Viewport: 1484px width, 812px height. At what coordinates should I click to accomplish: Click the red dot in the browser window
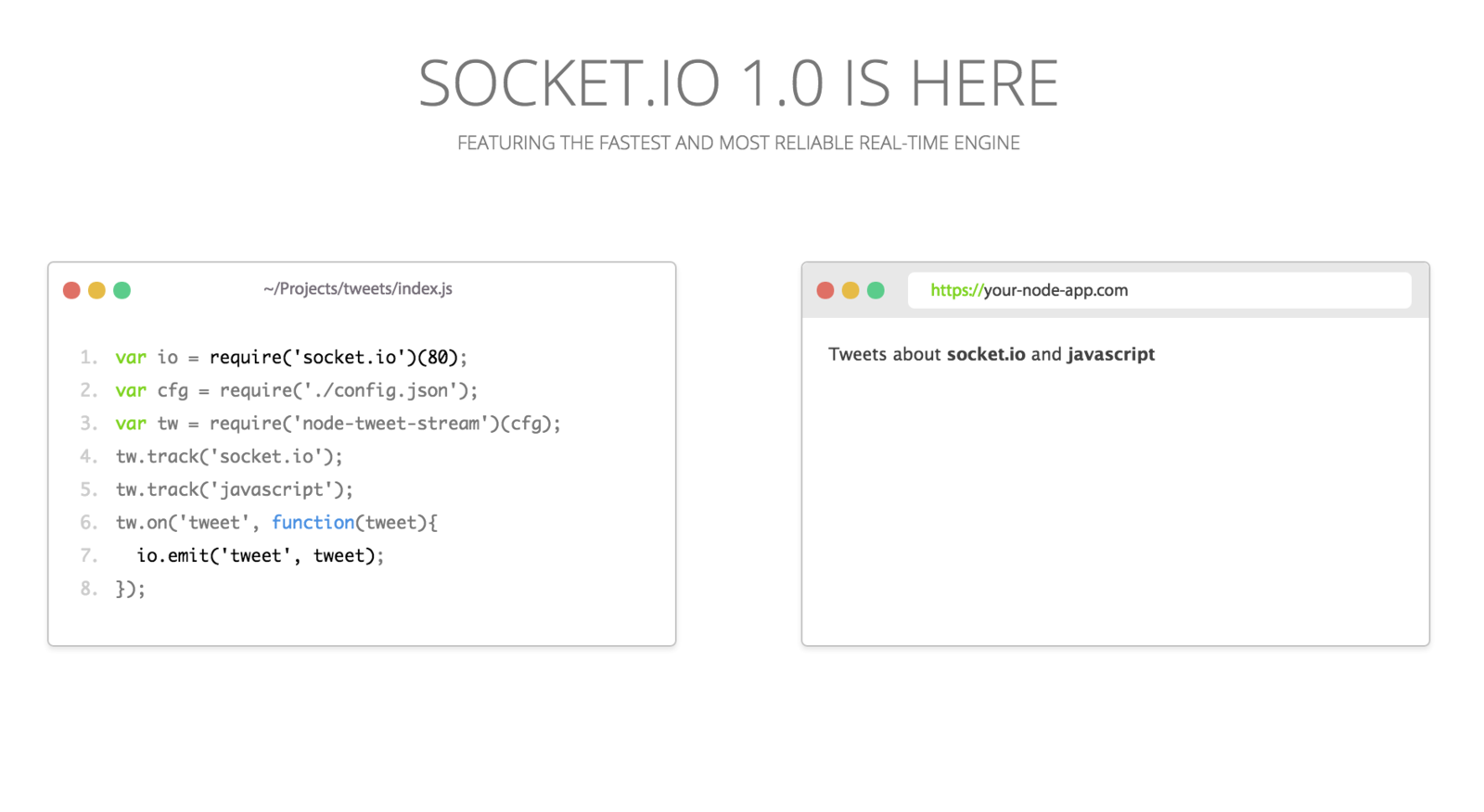tap(825, 290)
